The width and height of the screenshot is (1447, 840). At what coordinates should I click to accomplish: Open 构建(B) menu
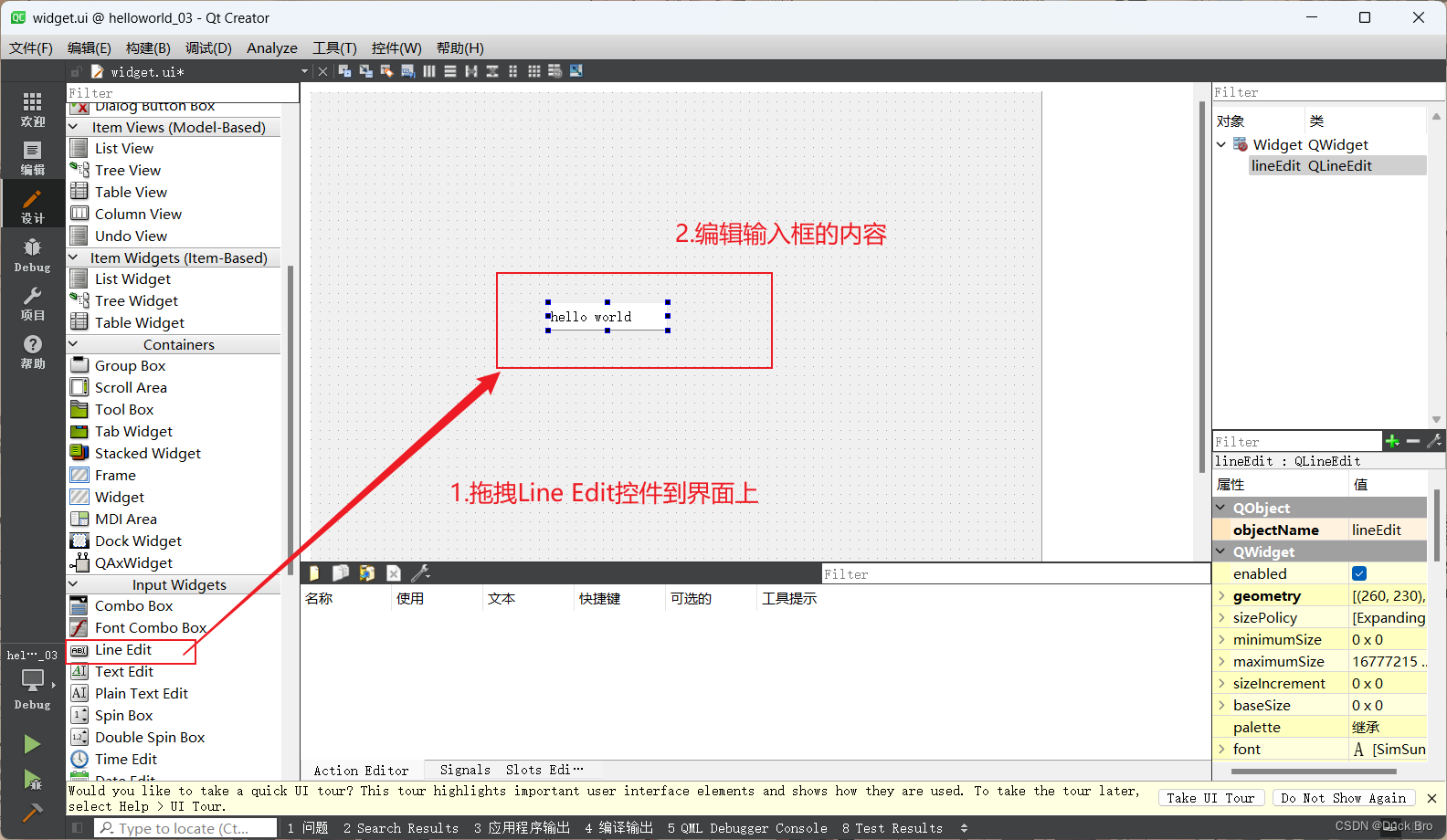(x=148, y=47)
